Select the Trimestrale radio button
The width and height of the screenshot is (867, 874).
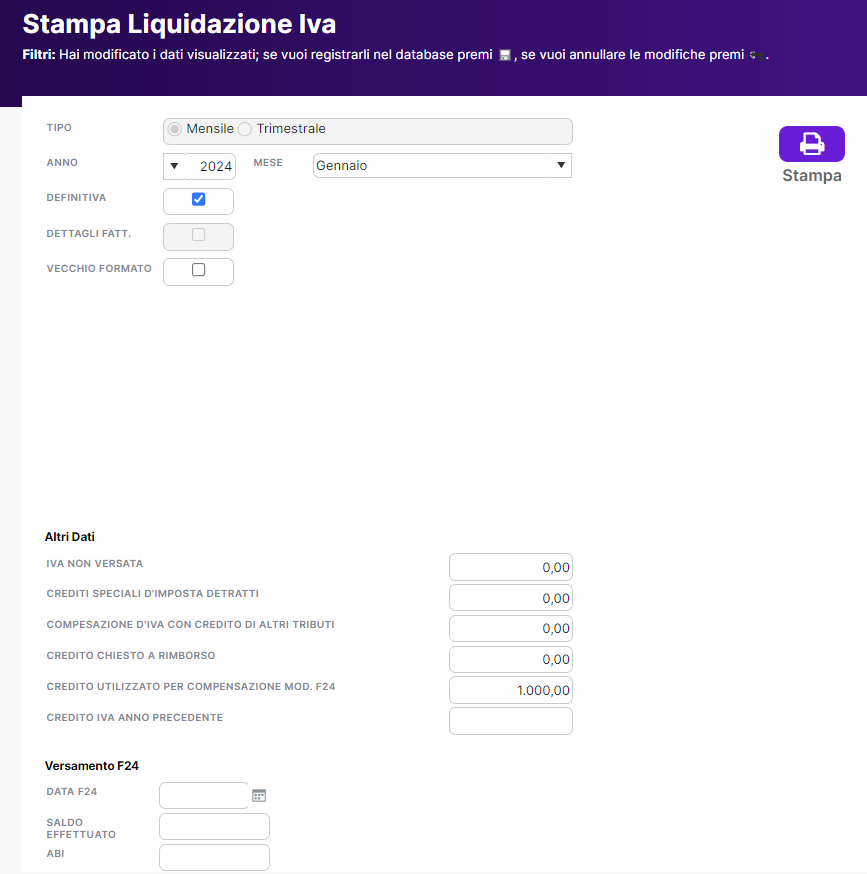pos(245,129)
